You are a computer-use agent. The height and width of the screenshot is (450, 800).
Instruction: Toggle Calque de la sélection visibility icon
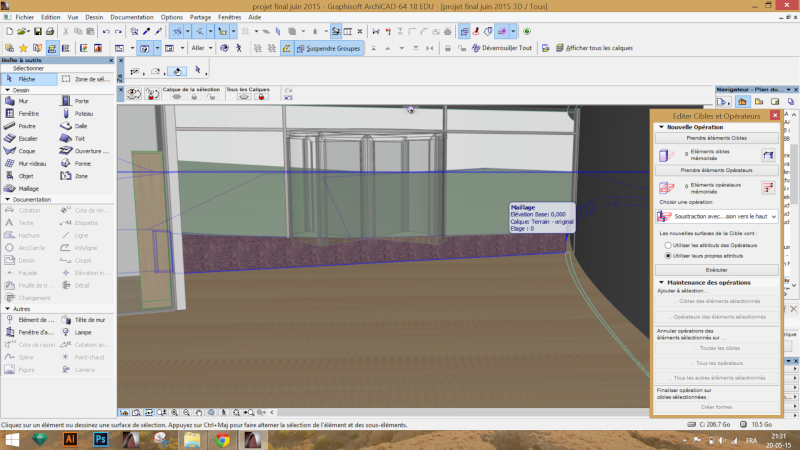click(177, 97)
